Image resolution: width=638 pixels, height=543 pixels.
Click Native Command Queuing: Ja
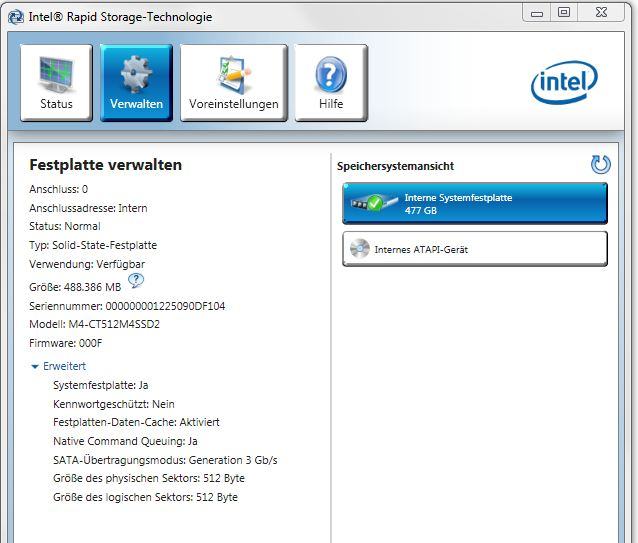(x=125, y=441)
